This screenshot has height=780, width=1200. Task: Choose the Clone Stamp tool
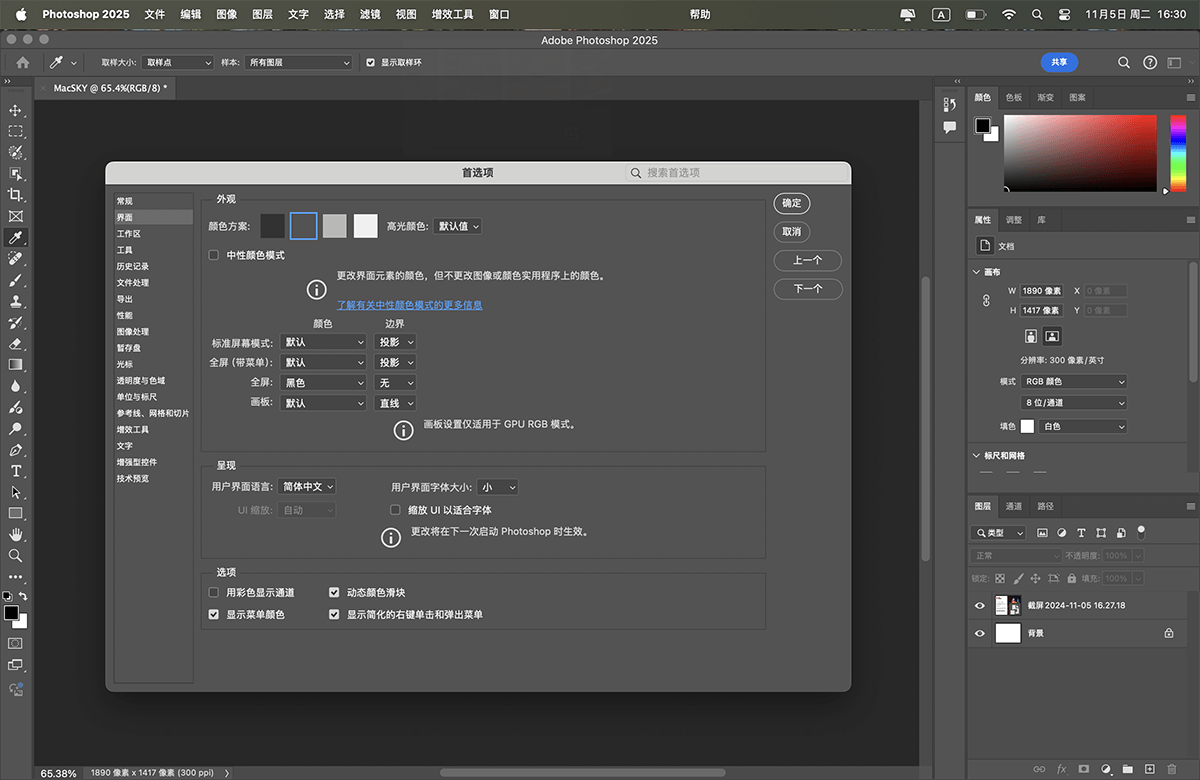tap(15, 301)
